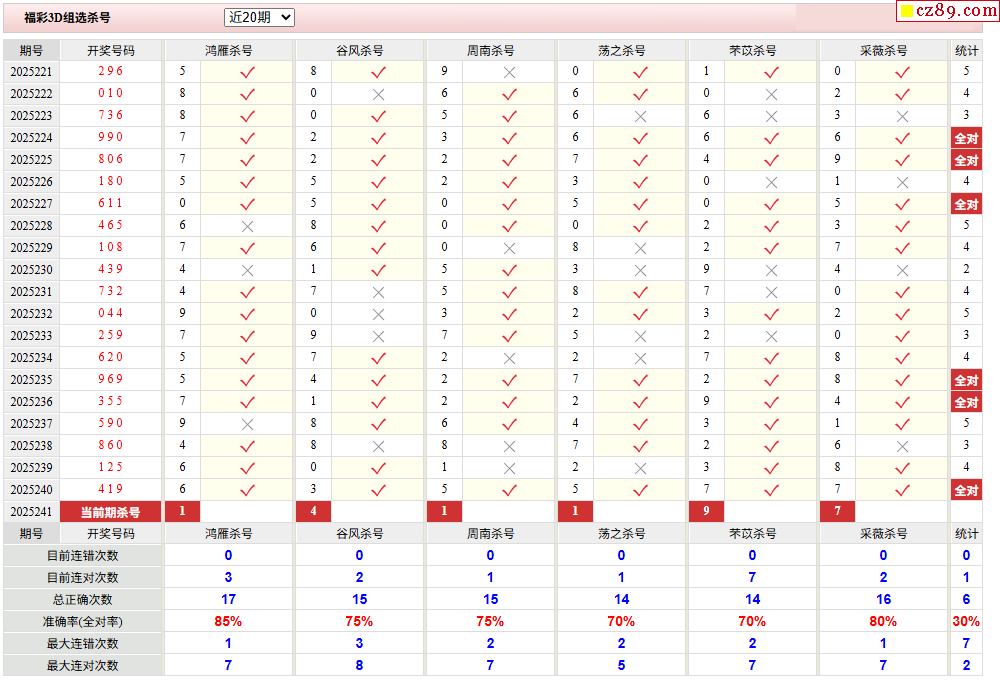This screenshot has height=683, width=1000.
Task: Click the X mark for 芣苡杀号 in row 2025226
Action: (771, 182)
